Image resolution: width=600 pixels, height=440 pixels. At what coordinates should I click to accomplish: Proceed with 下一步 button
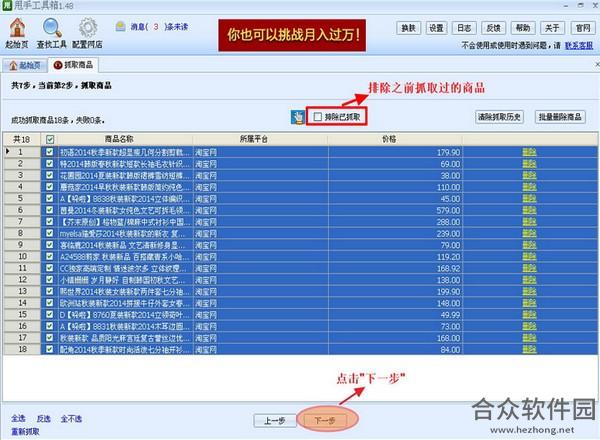click(x=325, y=420)
